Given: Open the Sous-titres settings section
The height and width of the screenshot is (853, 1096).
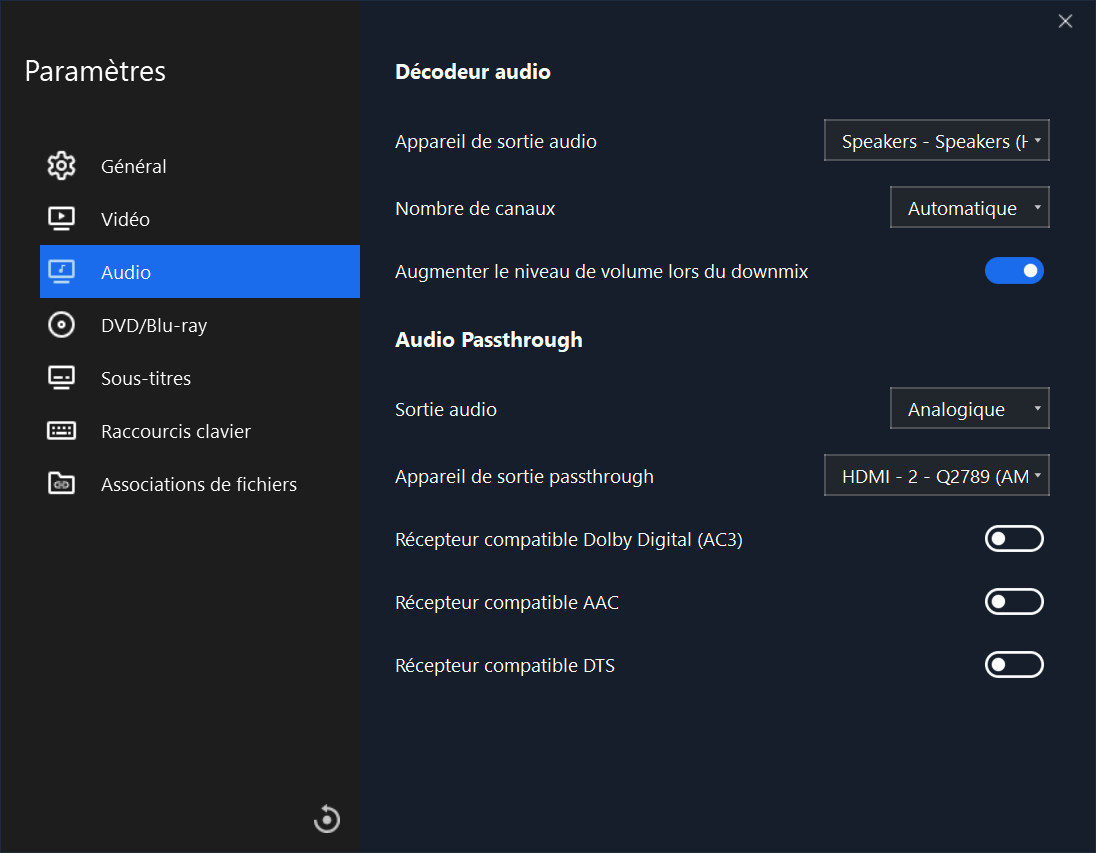Looking at the screenshot, I should click(146, 378).
